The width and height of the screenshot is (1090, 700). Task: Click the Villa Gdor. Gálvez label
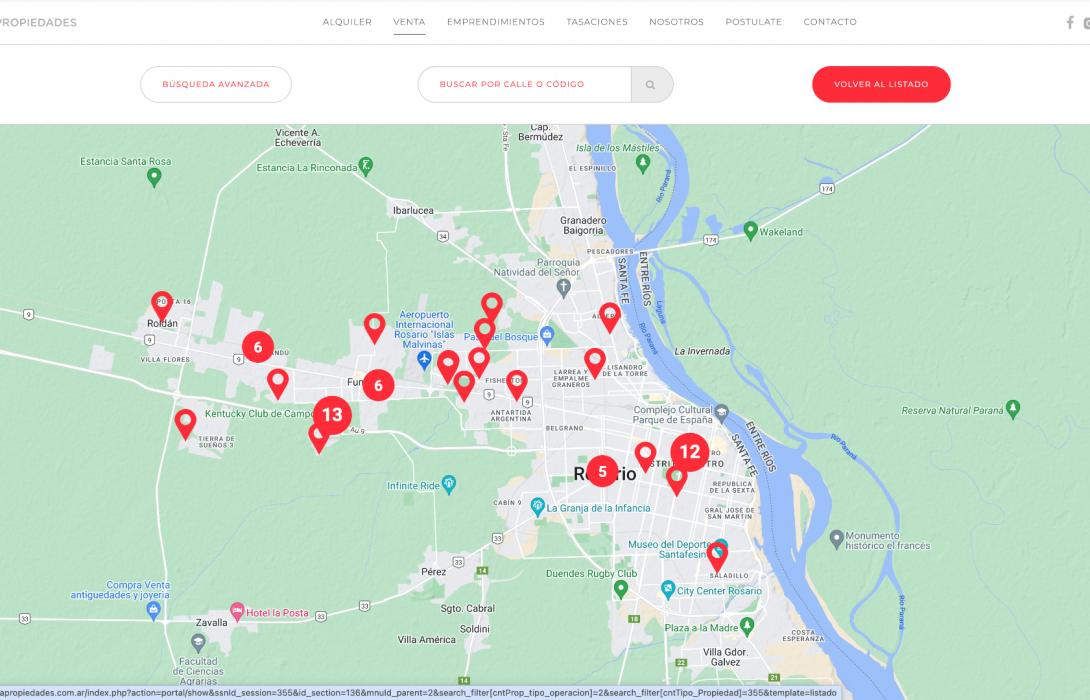point(725,657)
